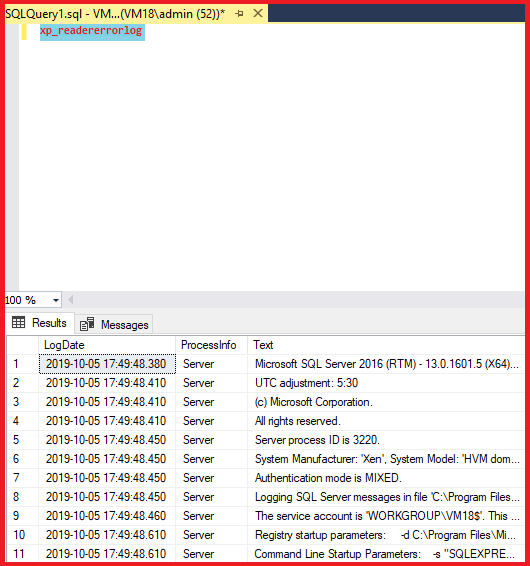Click the ProcessInfo column header
This screenshot has width=530, height=566.
pos(212,345)
